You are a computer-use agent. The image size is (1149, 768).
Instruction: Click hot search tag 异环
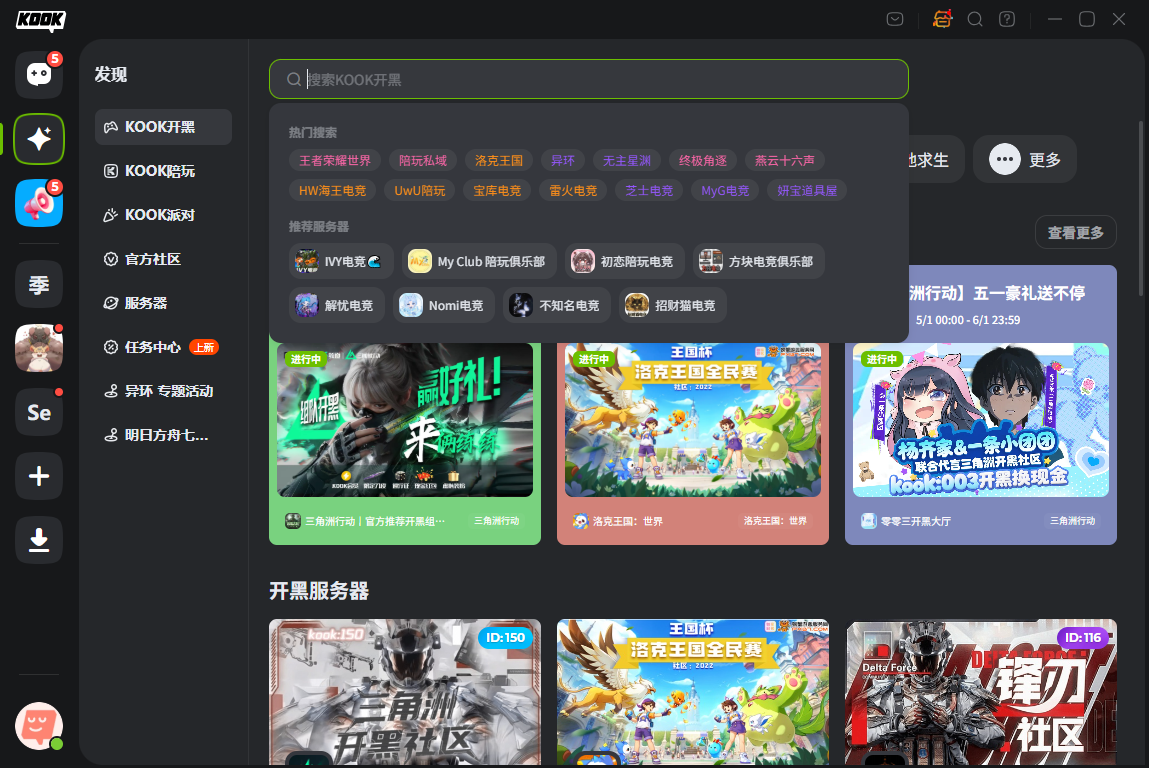coord(563,160)
